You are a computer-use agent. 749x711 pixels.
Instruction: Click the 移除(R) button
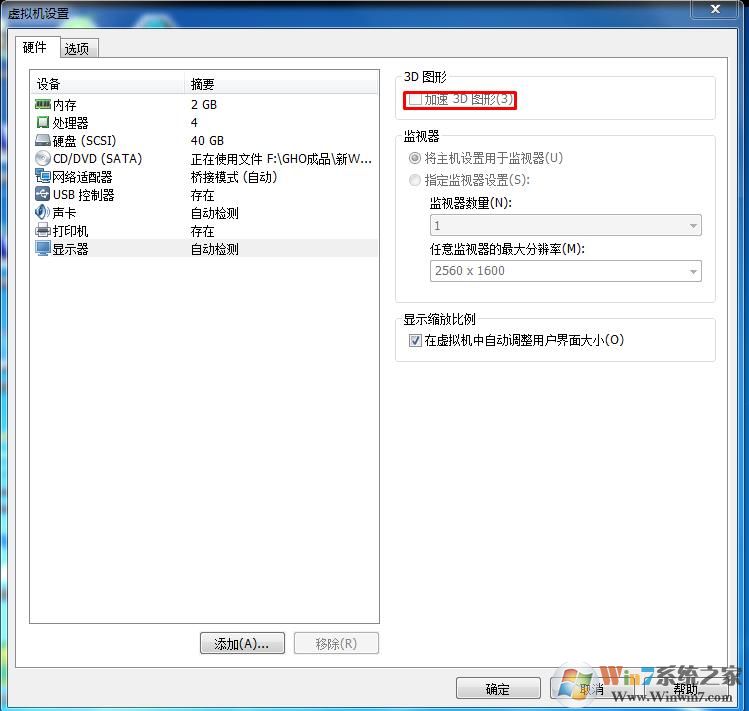coord(336,644)
